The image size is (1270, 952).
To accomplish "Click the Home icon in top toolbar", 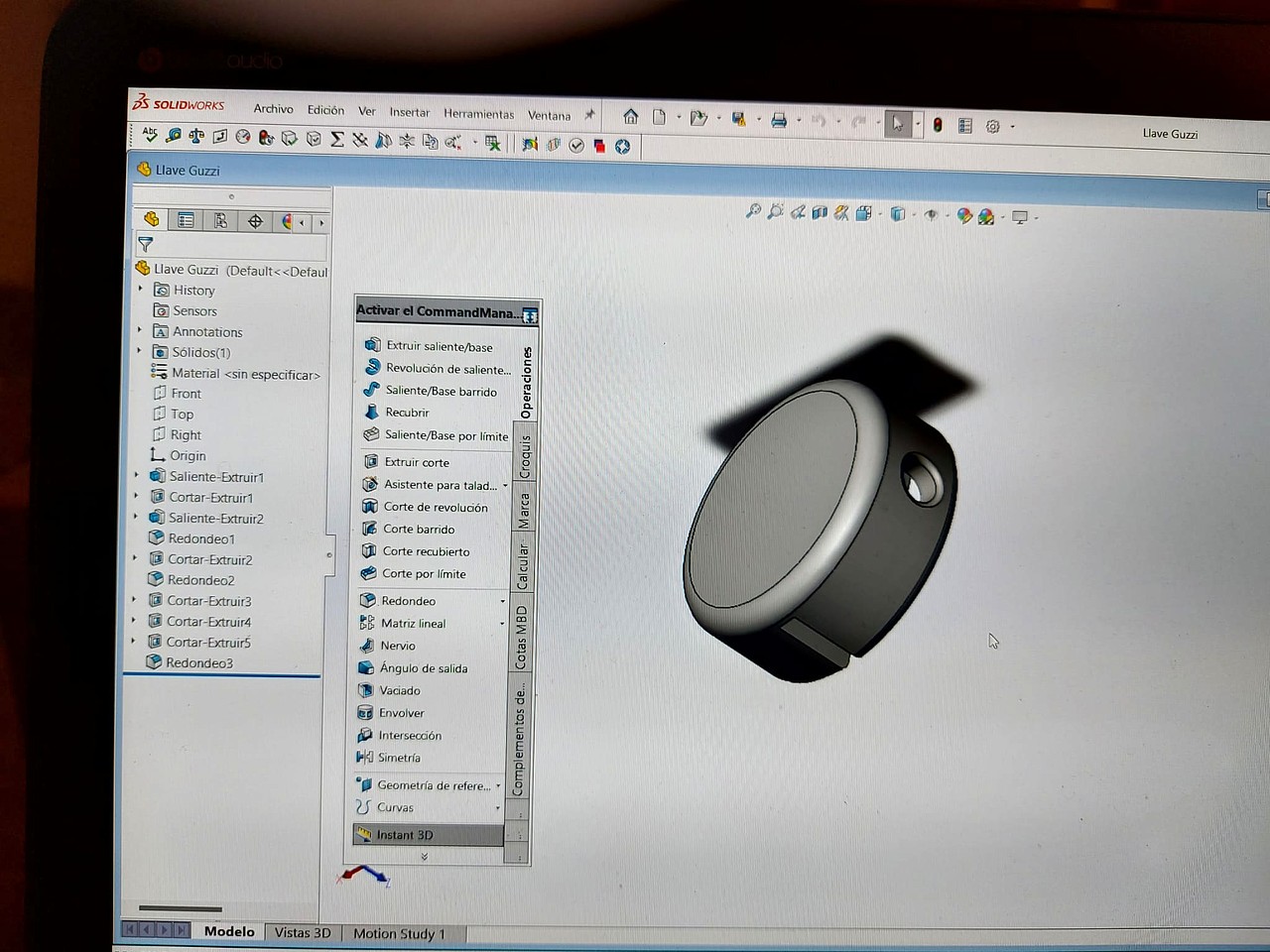I will pos(630,117).
